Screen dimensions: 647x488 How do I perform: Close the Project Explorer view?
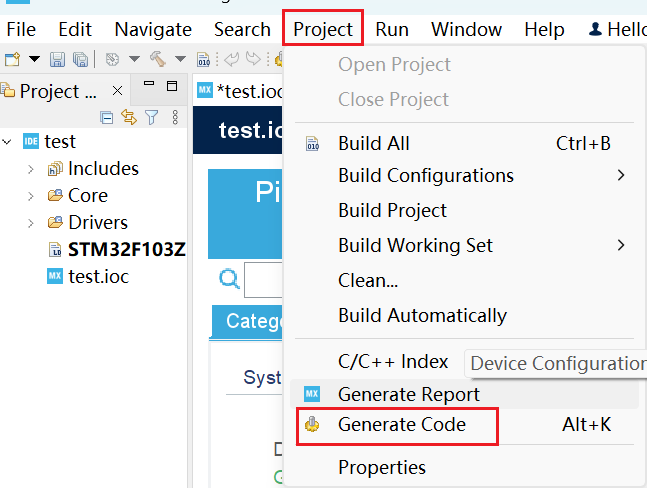(118, 91)
